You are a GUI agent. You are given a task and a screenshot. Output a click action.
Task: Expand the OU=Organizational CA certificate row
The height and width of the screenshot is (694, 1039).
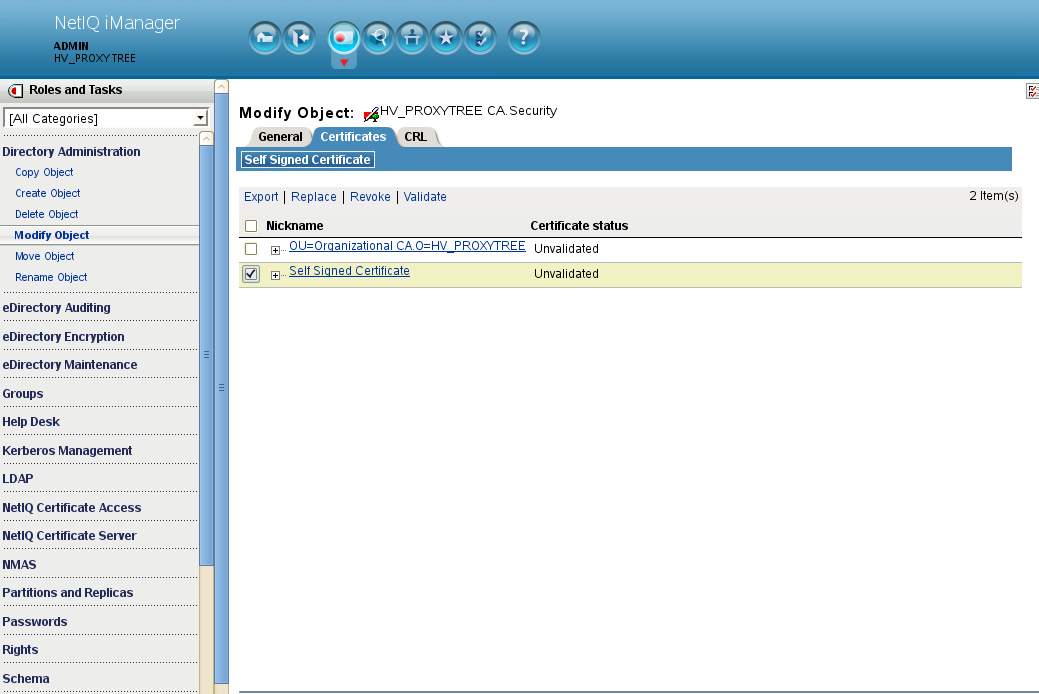275,250
